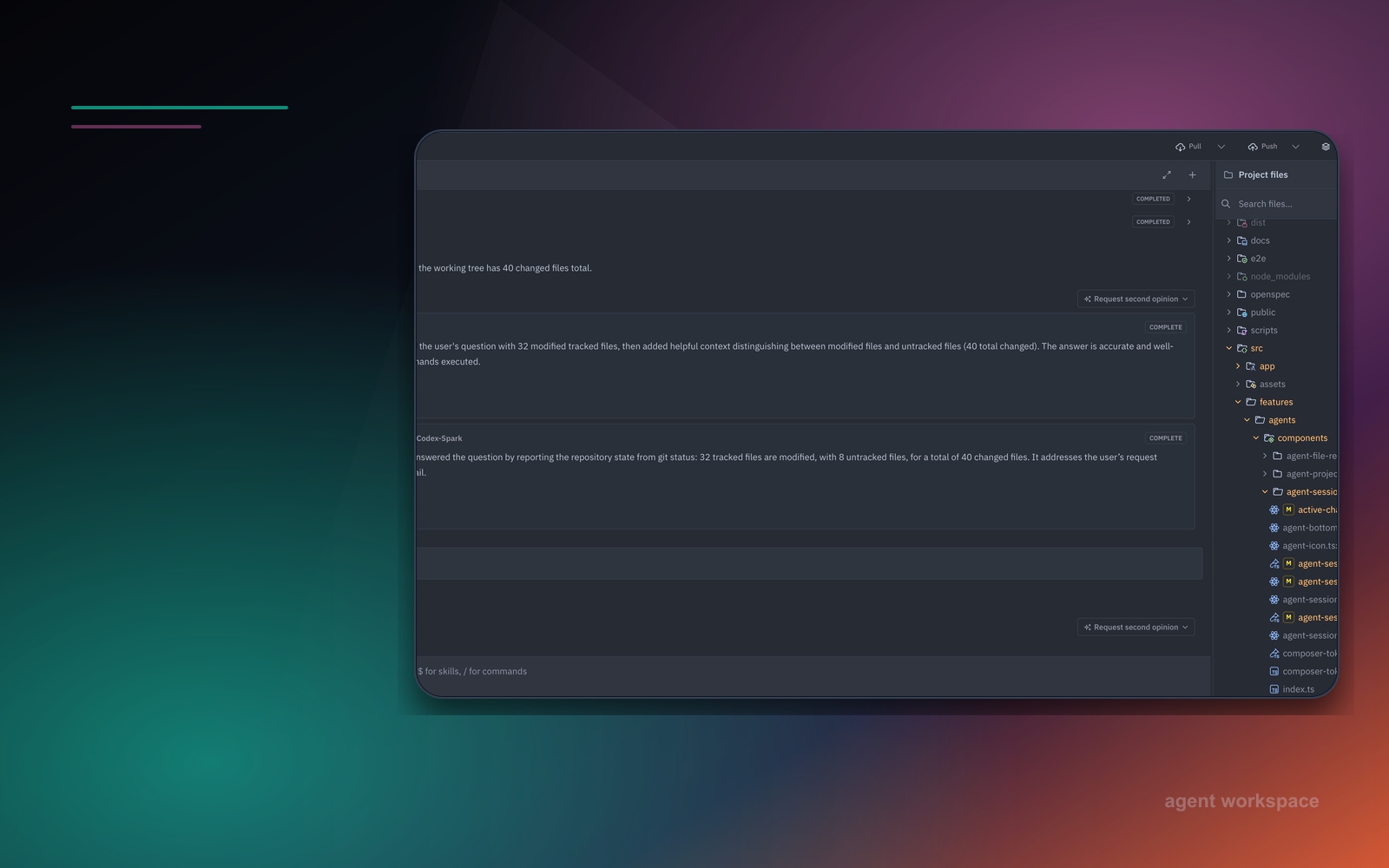Click the index.ts TypeScript file icon
The image size is (1389, 868).
pos(1274,689)
